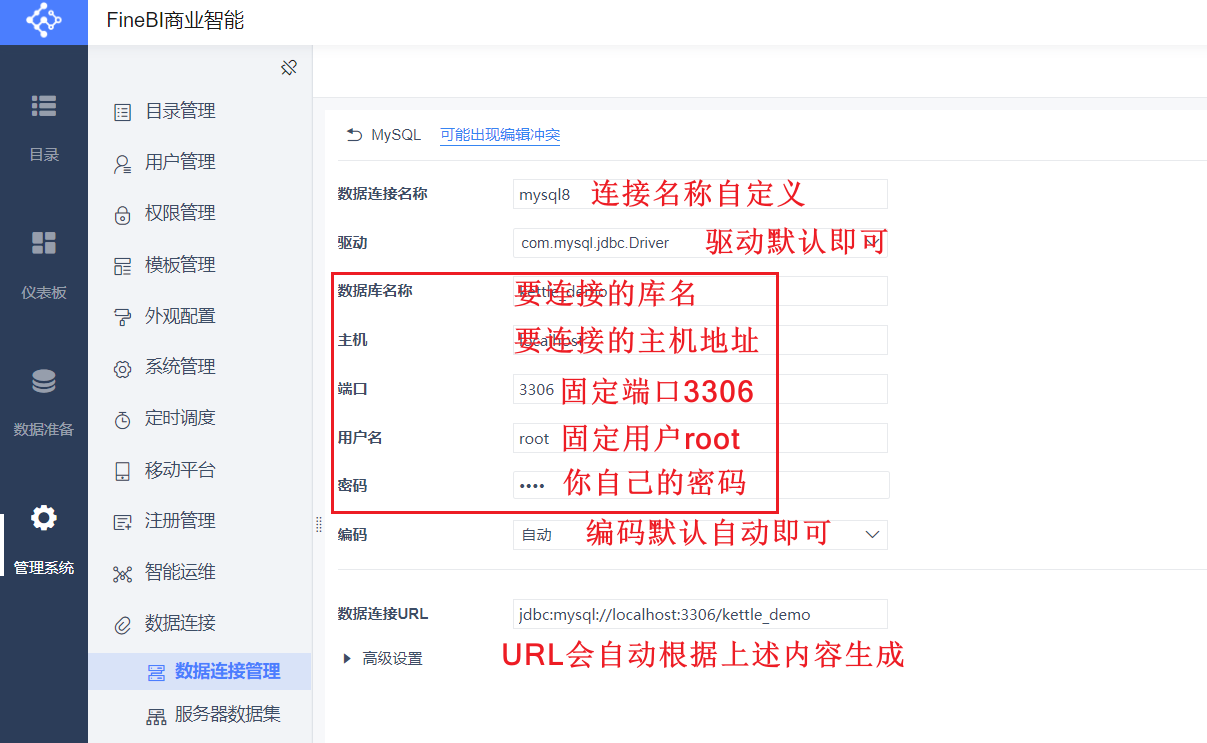The width and height of the screenshot is (1207, 743).
Task: Click the 数据连接名称 input field
Action: pyautogui.click(x=700, y=194)
